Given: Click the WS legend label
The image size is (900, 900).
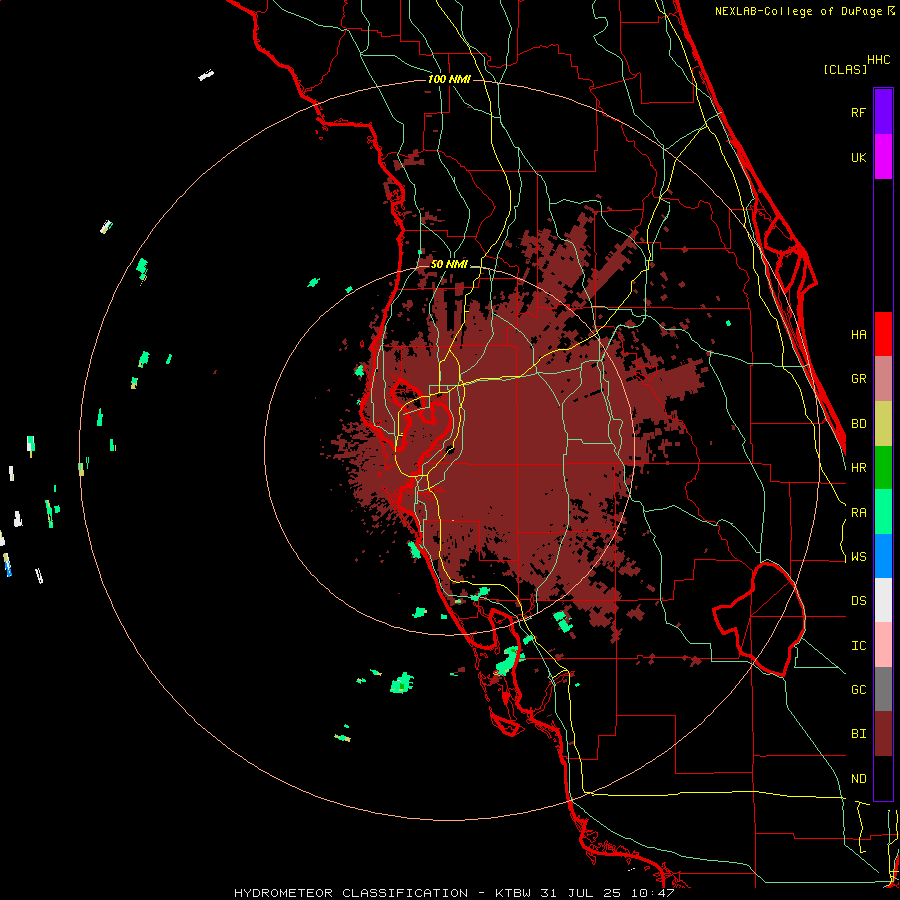Looking at the screenshot, I should (858, 556).
